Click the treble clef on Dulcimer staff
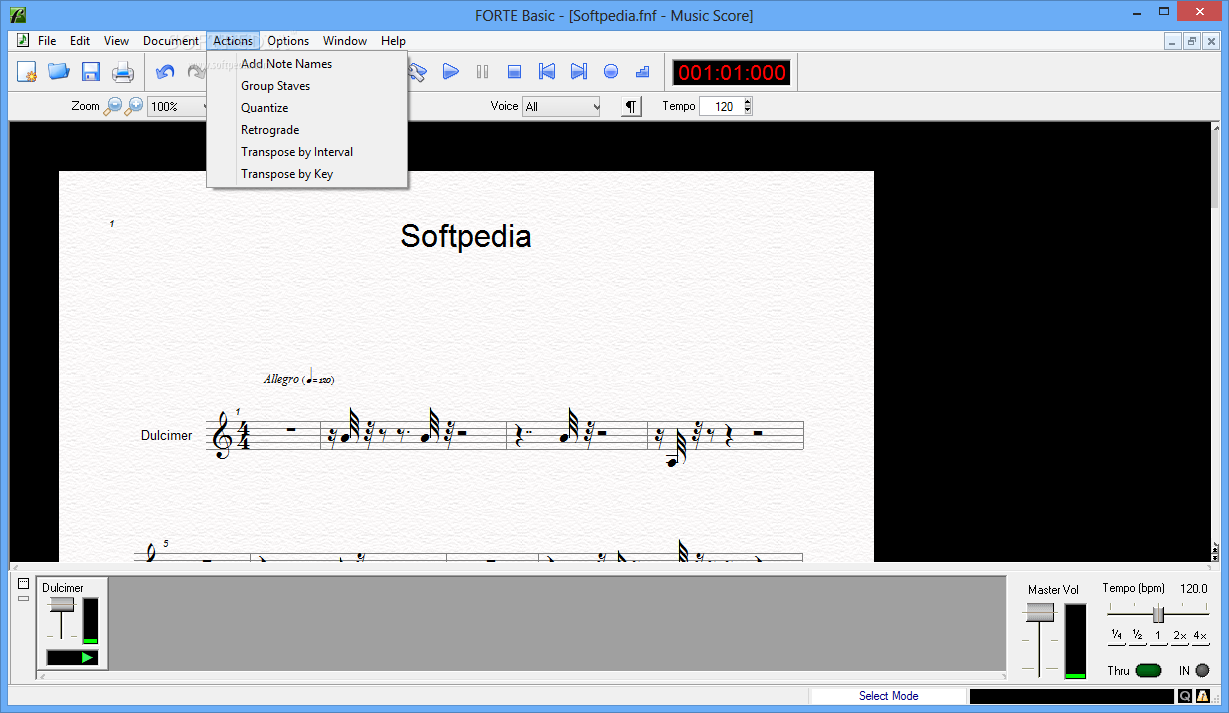The image size is (1229, 713). pyautogui.click(x=221, y=435)
